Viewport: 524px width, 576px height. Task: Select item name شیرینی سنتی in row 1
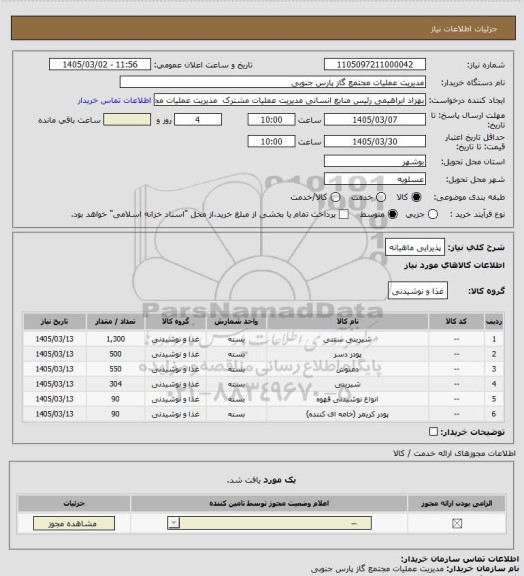coord(347,339)
